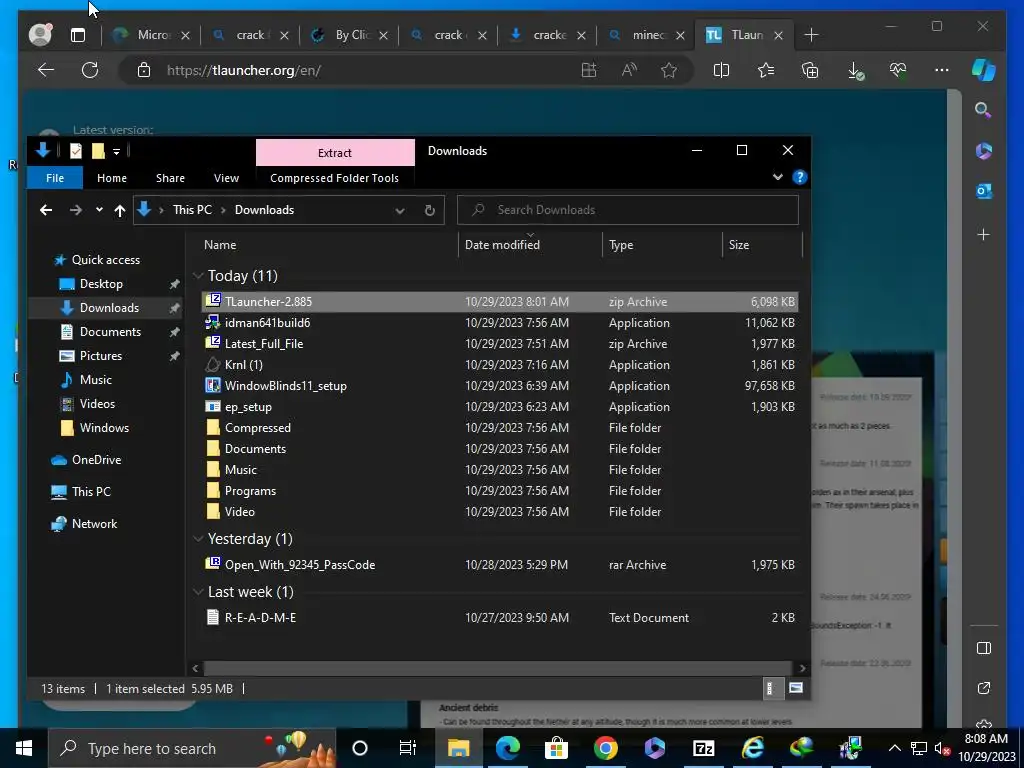Sort by the Size column header
The height and width of the screenshot is (768, 1024).
[762, 245]
